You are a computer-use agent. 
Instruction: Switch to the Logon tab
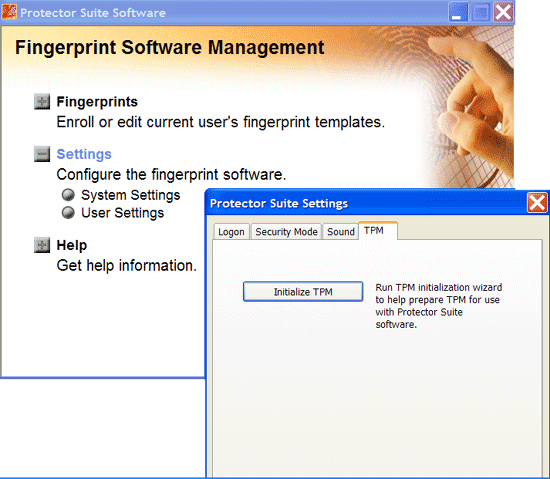pos(231,232)
